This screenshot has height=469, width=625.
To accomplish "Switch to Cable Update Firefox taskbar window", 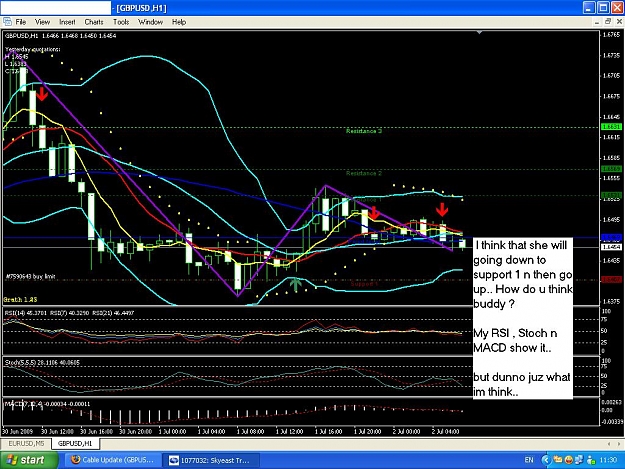I will point(112,460).
